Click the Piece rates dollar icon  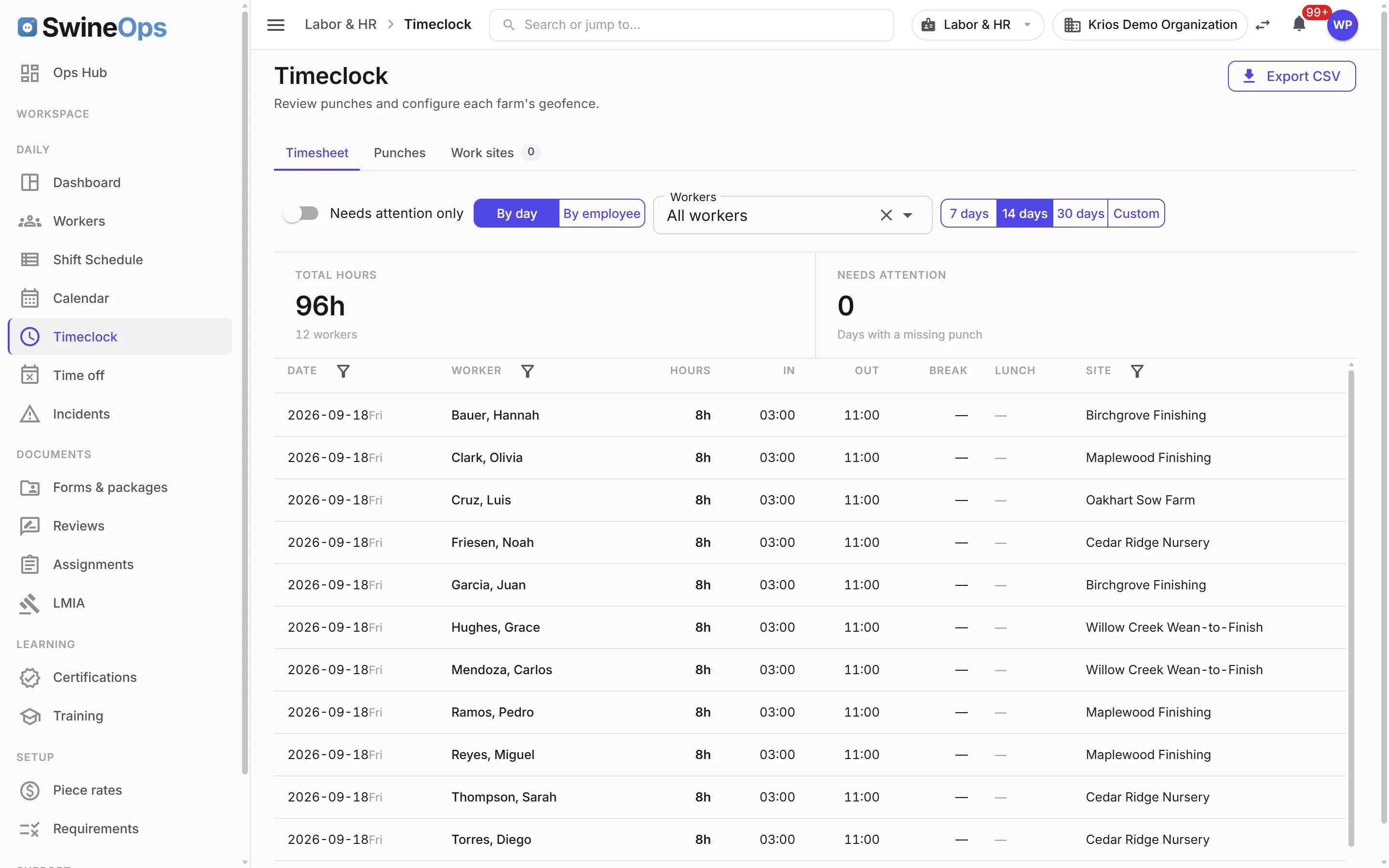tap(29, 790)
